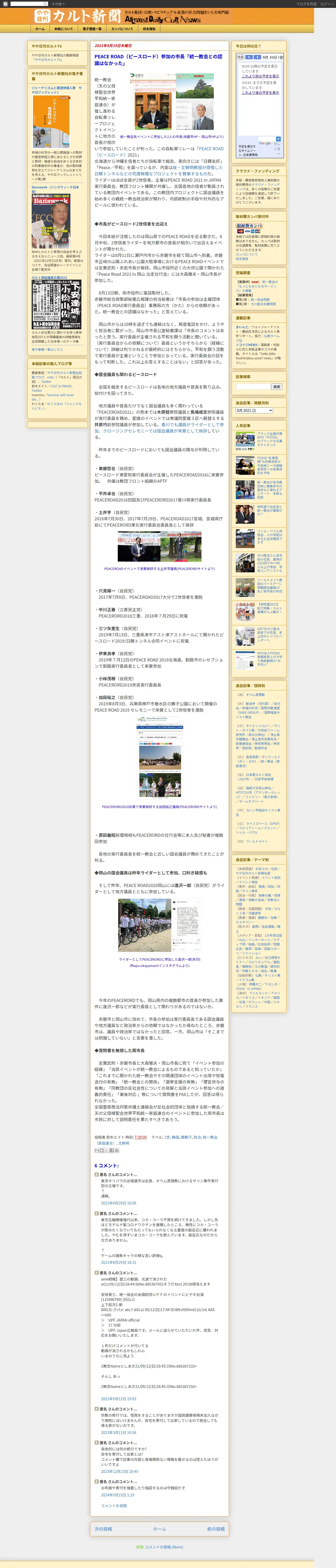
Task: Click the avatar icon of the 東京オリパラ comment
Action: click(x=96, y=1174)
